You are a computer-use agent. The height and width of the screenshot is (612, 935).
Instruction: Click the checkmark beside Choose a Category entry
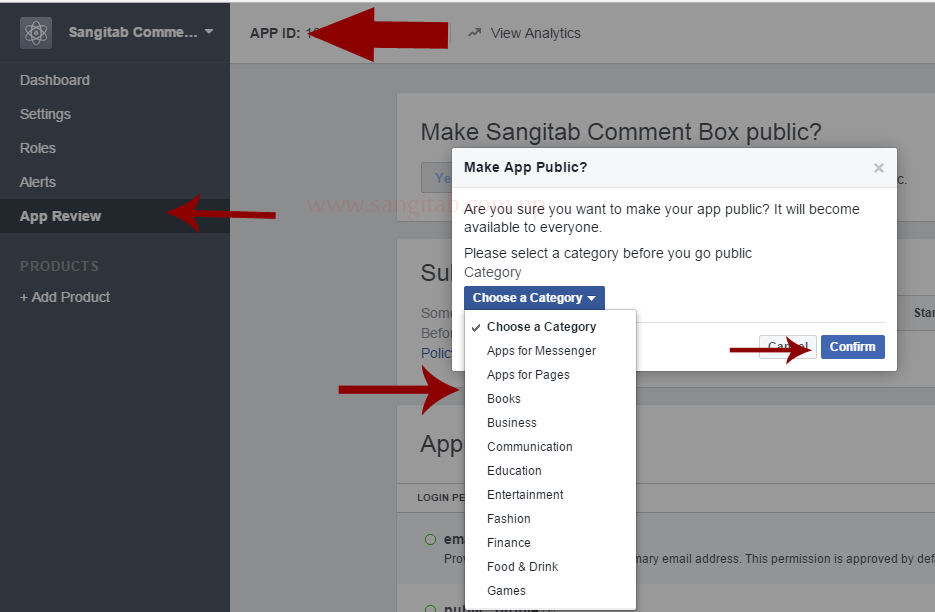coord(474,326)
